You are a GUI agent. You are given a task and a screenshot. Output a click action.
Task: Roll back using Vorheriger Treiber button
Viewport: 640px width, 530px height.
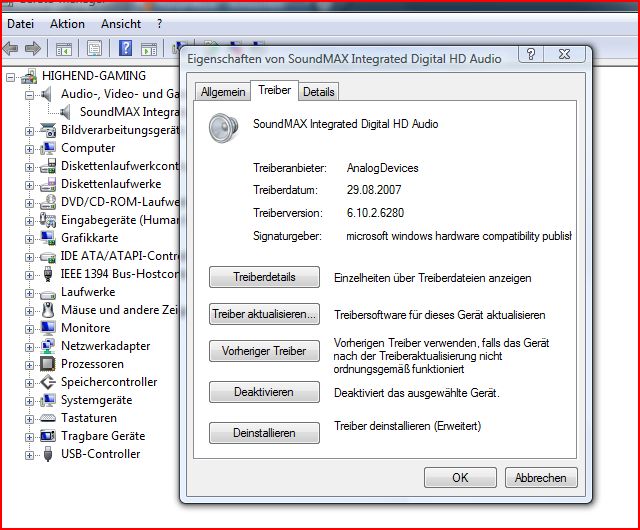tap(264, 351)
